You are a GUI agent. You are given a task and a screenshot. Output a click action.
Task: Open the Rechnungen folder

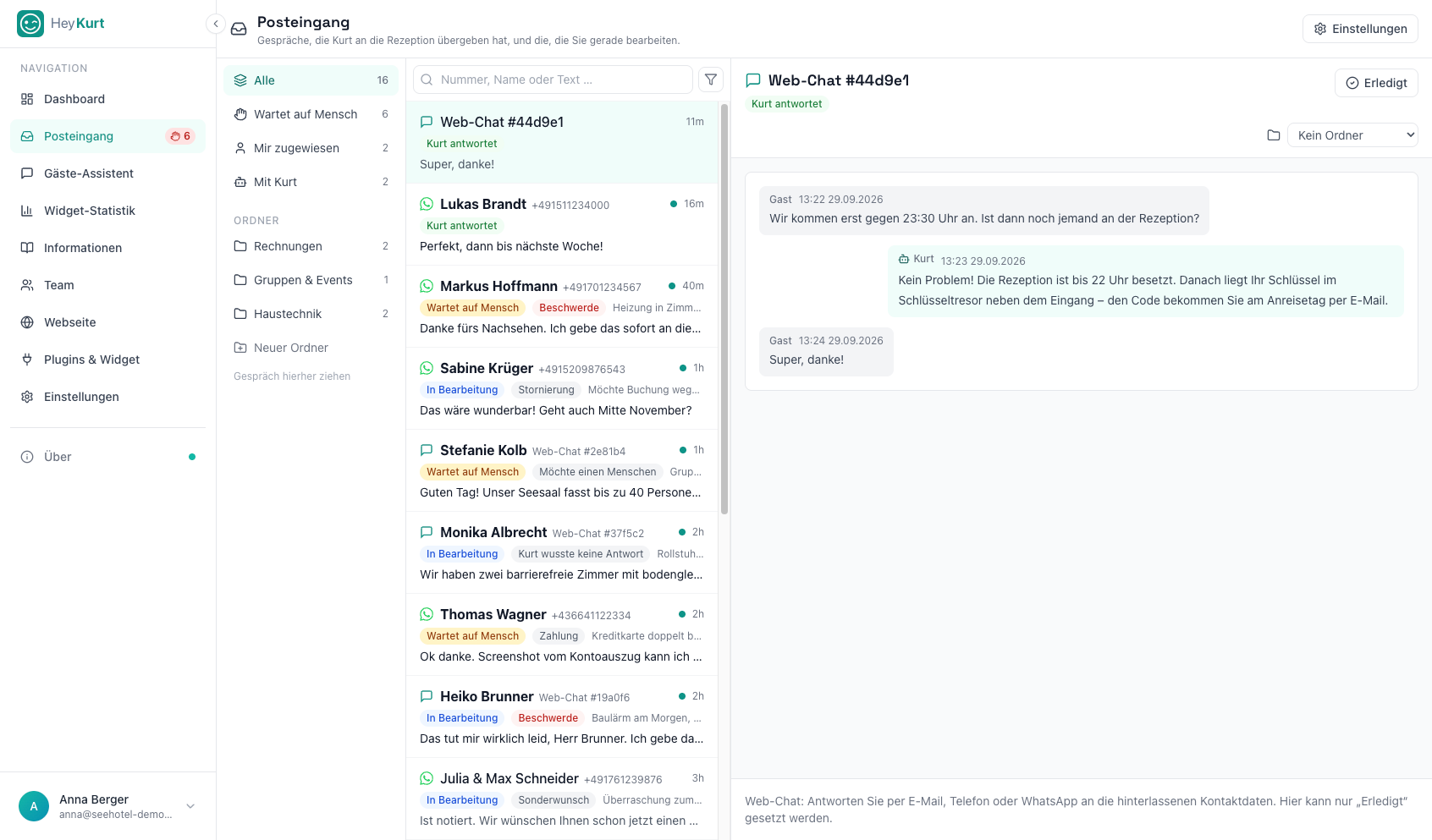311,246
